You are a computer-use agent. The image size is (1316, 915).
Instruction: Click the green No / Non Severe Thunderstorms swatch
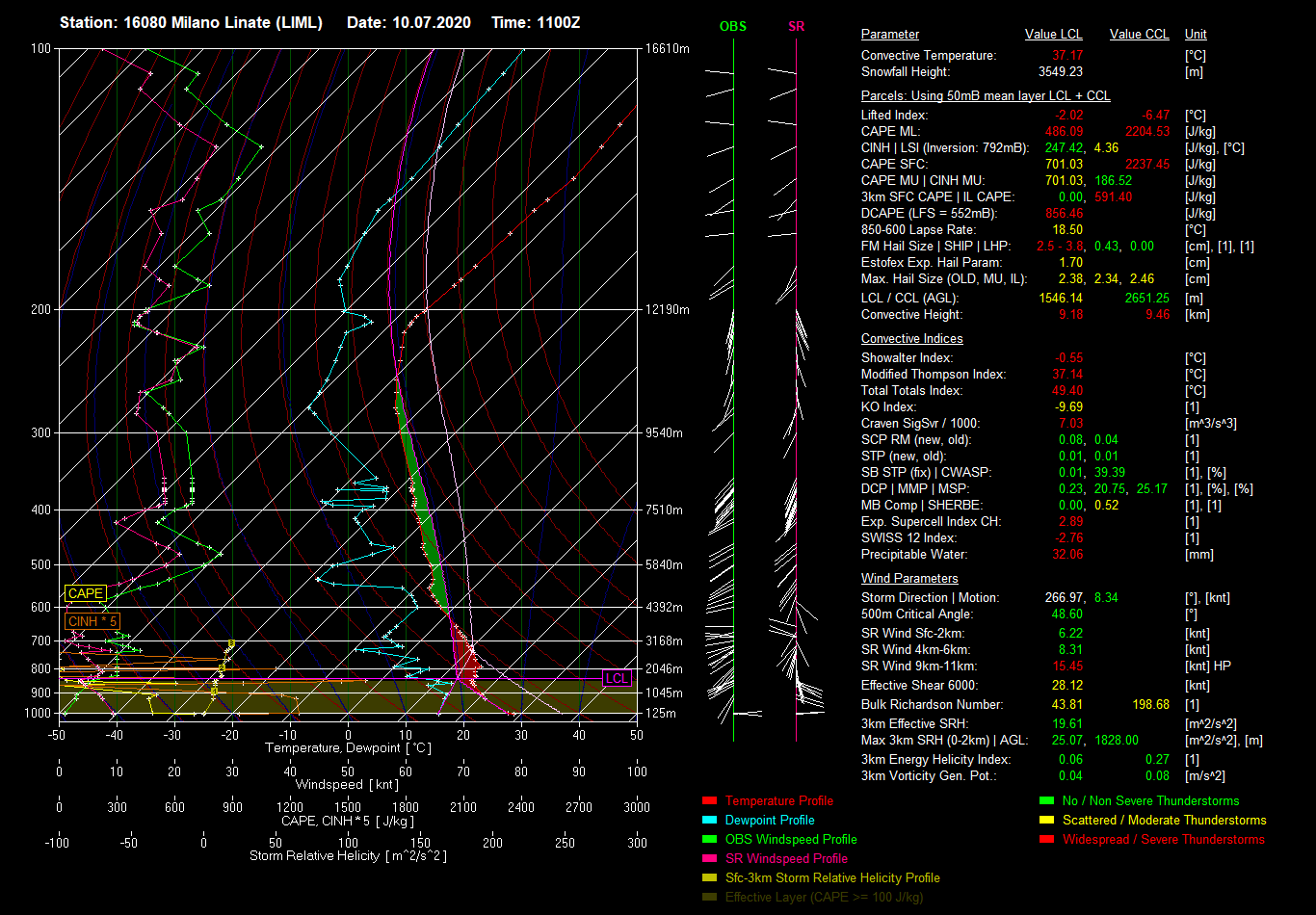coord(1046,800)
